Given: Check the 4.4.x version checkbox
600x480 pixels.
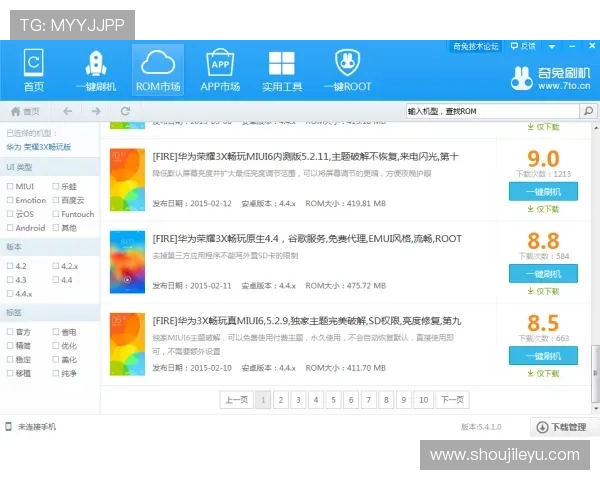Looking at the screenshot, I should tap(10, 294).
